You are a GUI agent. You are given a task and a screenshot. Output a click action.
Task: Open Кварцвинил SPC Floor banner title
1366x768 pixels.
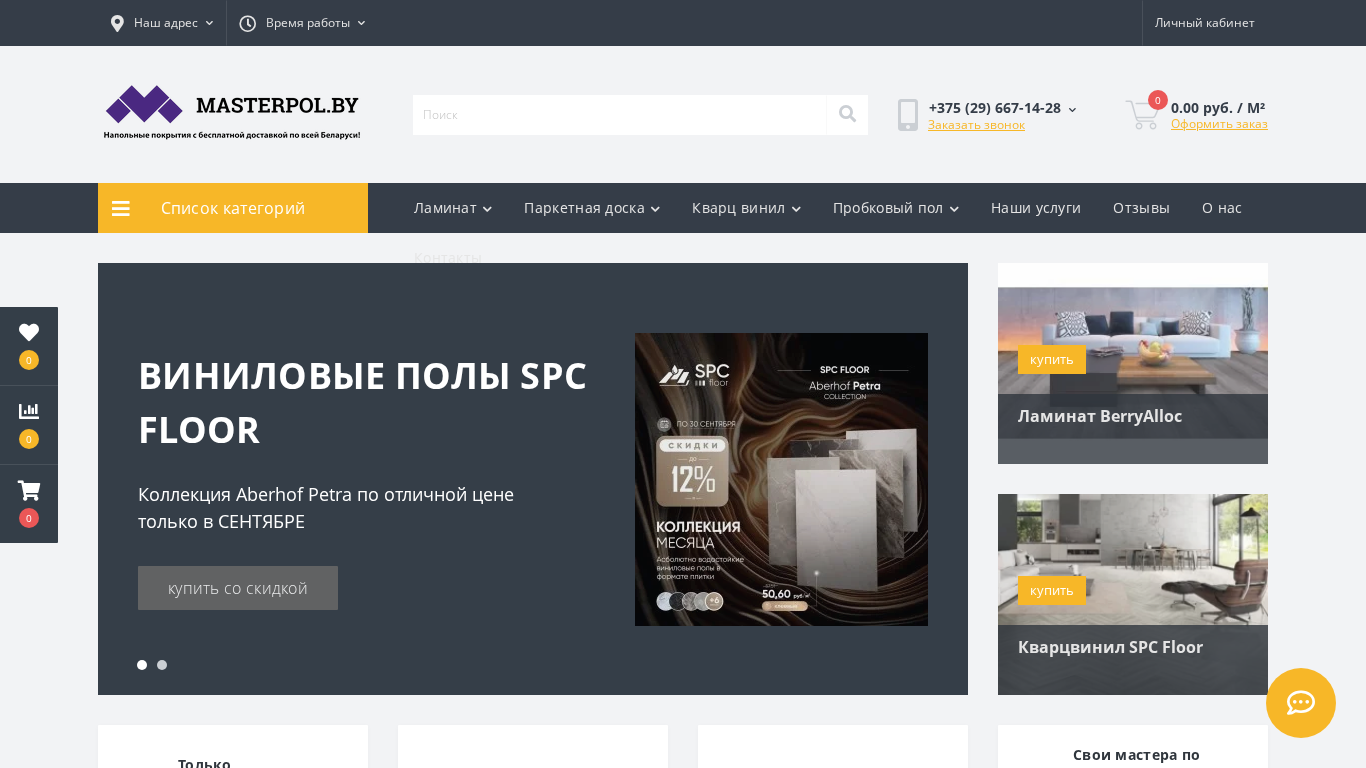point(1110,647)
